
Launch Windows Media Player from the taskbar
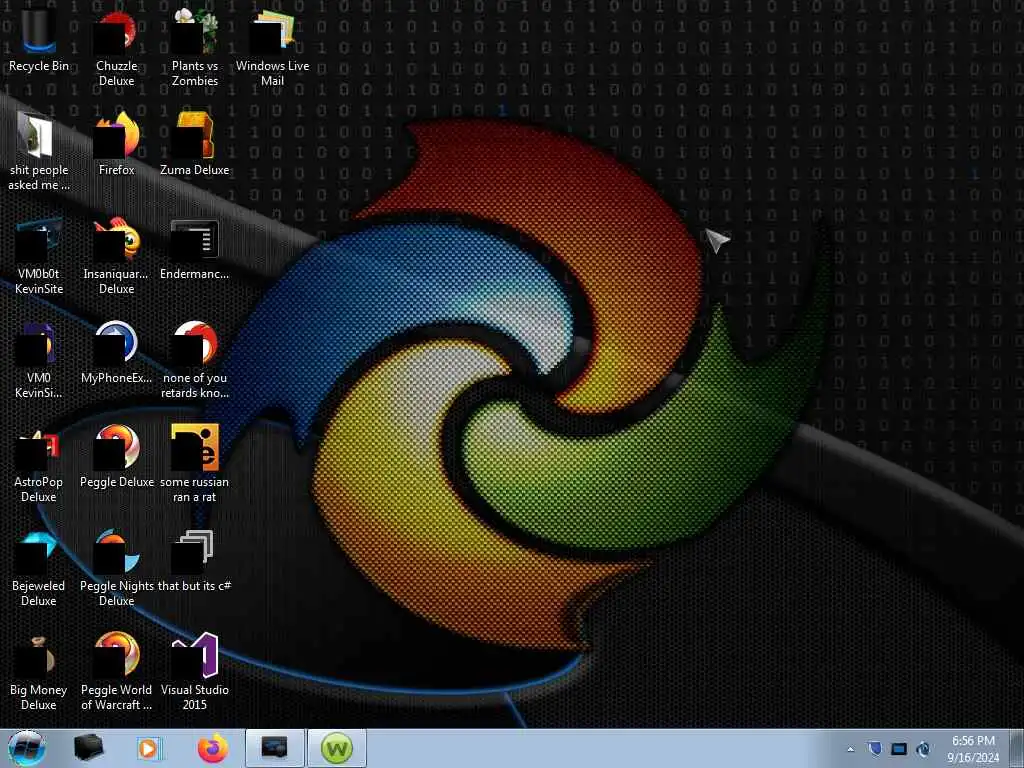(149, 748)
